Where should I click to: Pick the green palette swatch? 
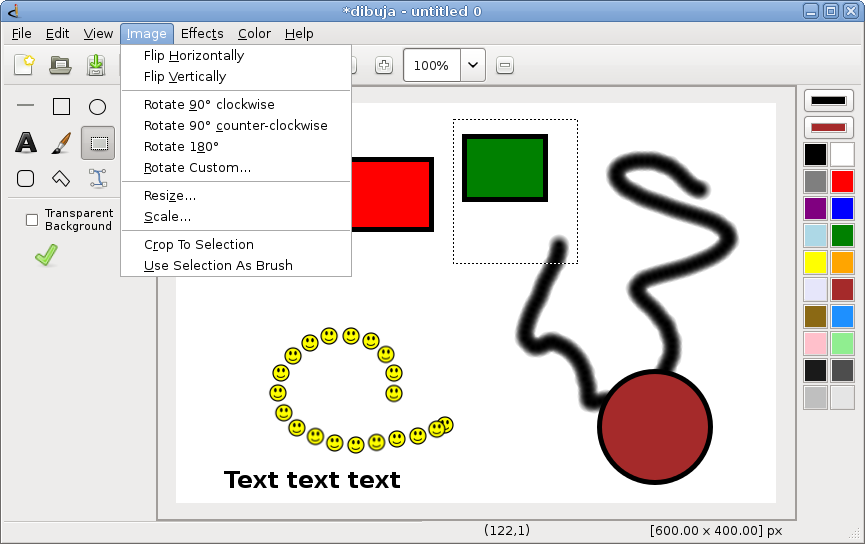tap(842, 236)
